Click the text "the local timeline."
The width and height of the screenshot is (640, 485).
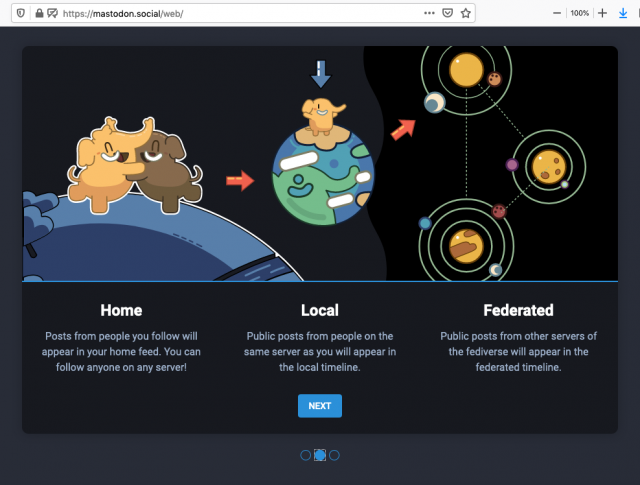pos(320,367)
